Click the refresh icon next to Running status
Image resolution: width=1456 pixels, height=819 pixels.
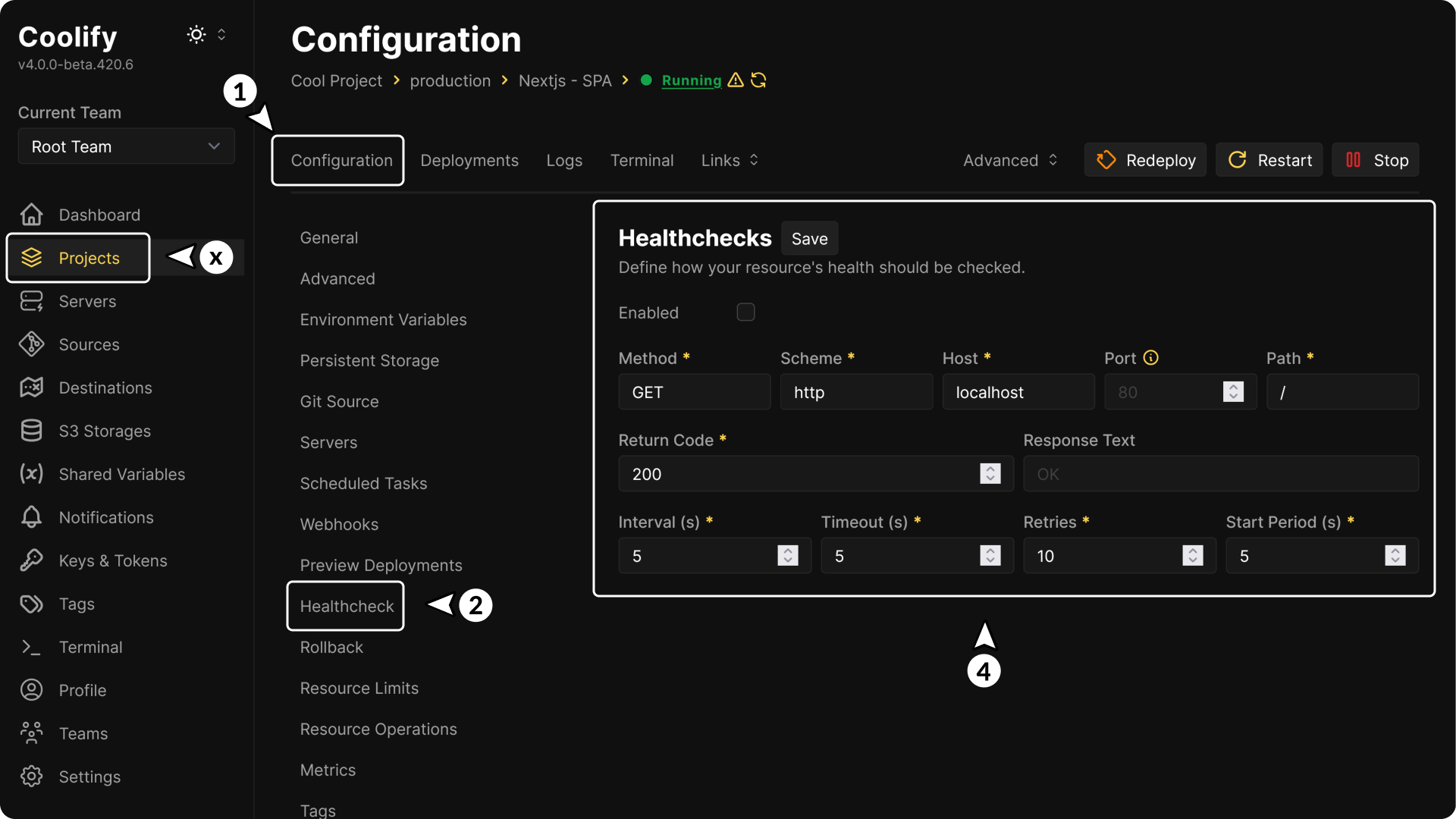[x=758, y=80]
